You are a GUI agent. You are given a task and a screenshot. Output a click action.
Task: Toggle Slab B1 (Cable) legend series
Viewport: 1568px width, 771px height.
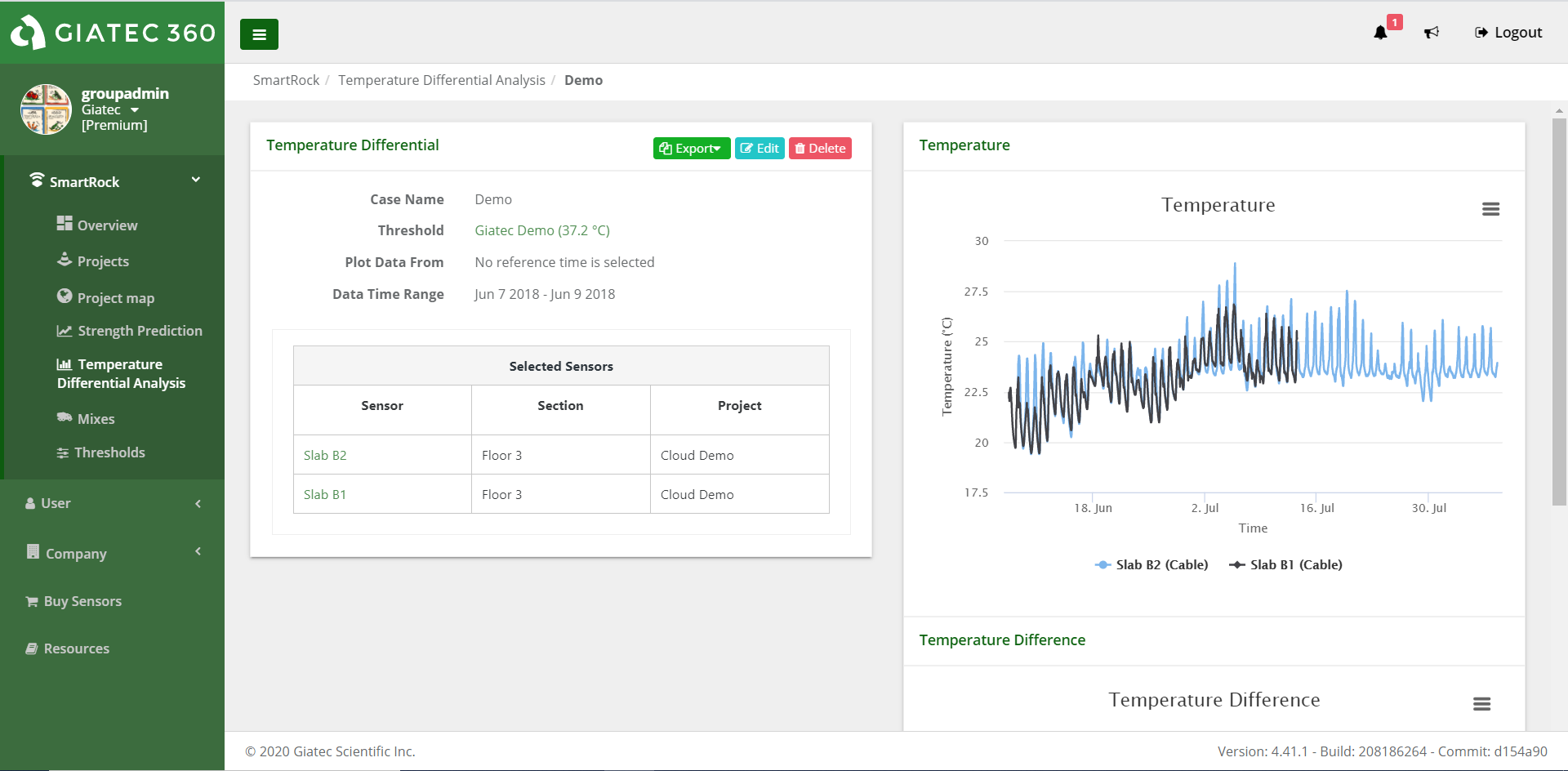click(x=1285, y=564)
